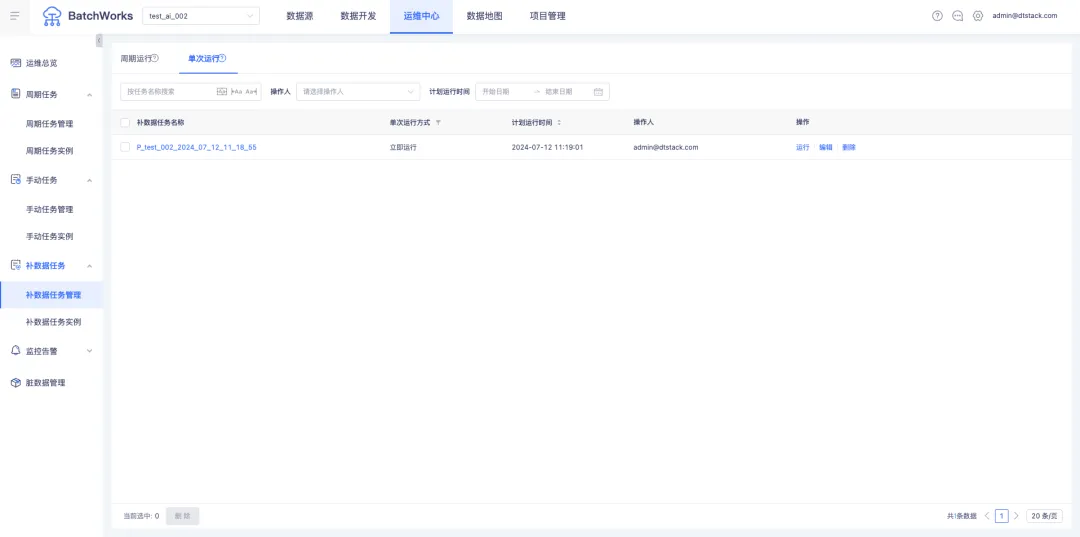Open the help question mark icon in header
This screenshot has width=1080, height=537.
tap(937, 16)
